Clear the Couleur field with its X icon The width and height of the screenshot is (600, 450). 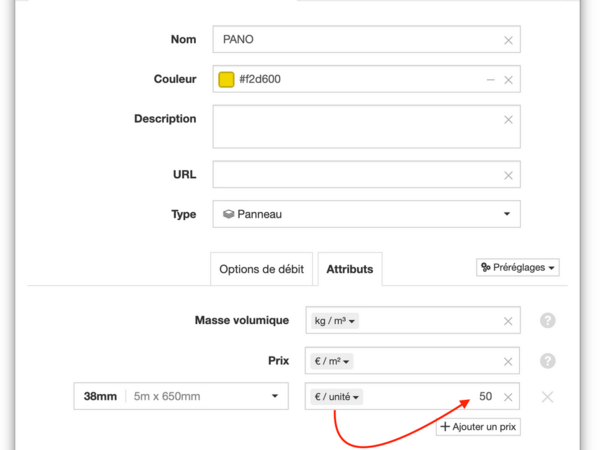click(x=508, y=80)
